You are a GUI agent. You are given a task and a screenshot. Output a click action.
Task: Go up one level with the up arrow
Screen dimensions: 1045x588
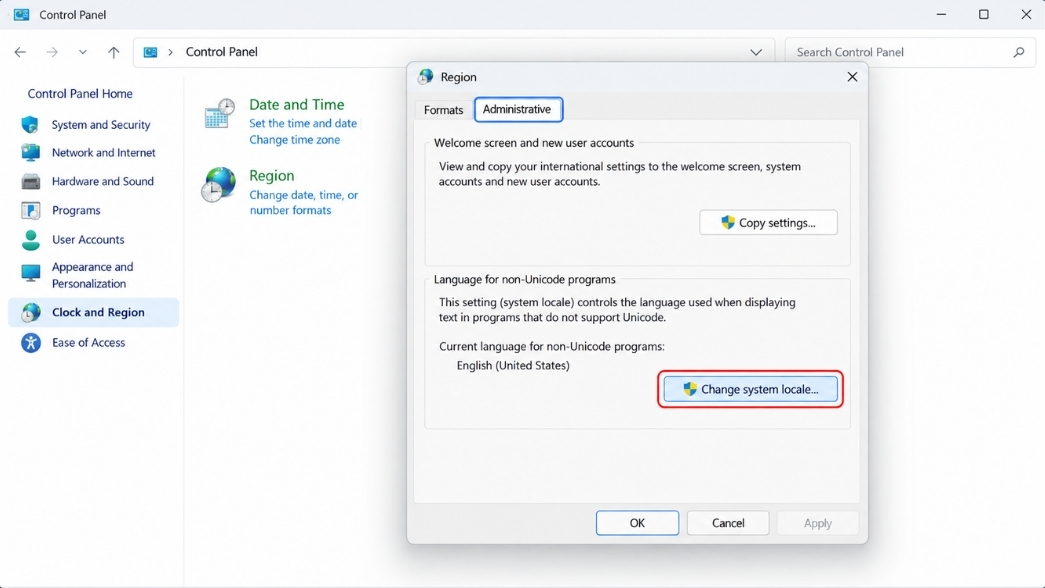(114, 52)
